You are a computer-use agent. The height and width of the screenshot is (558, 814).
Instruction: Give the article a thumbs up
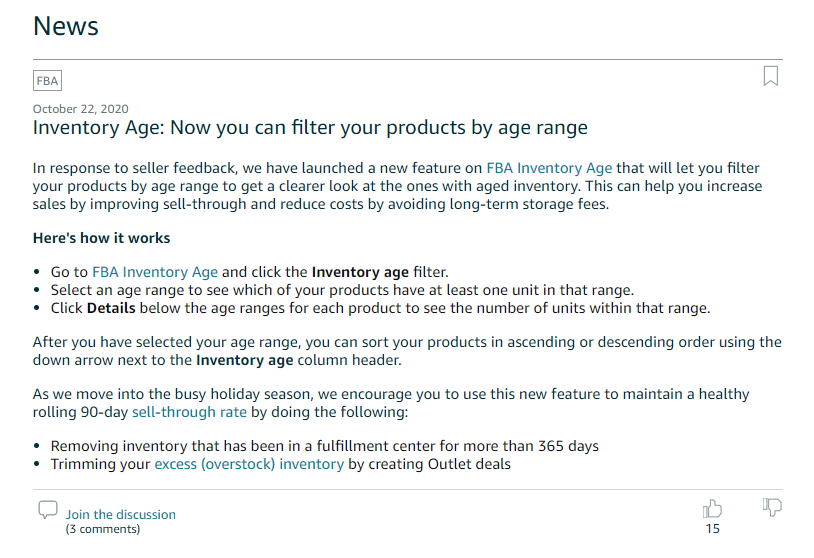[712, 509]
